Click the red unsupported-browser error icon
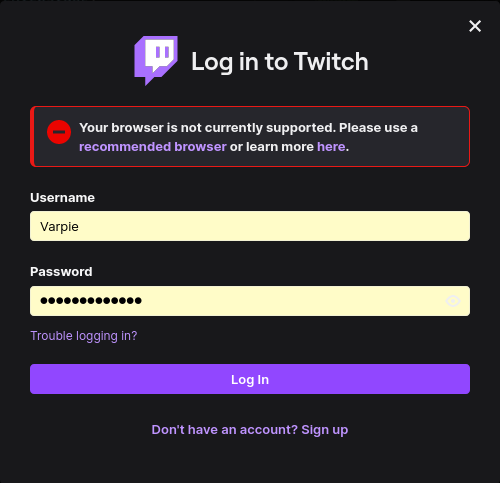This screenshot has width=500, height=483. point(59,132)
